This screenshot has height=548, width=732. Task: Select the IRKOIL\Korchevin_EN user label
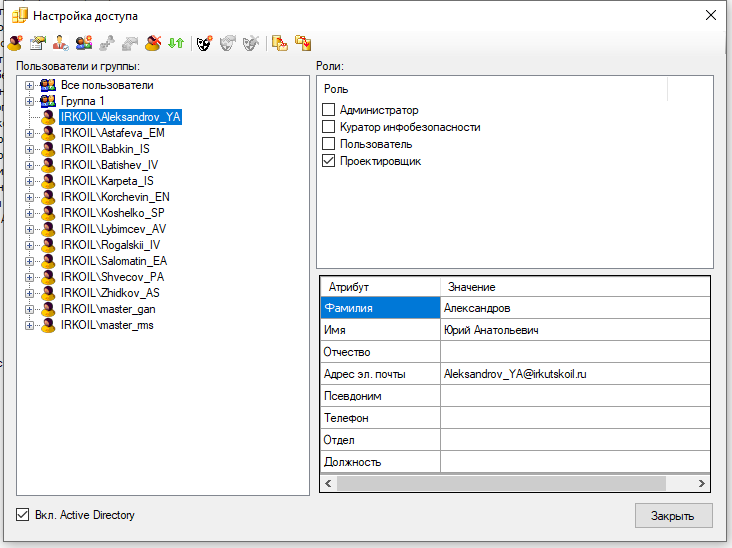pos(115,197)
